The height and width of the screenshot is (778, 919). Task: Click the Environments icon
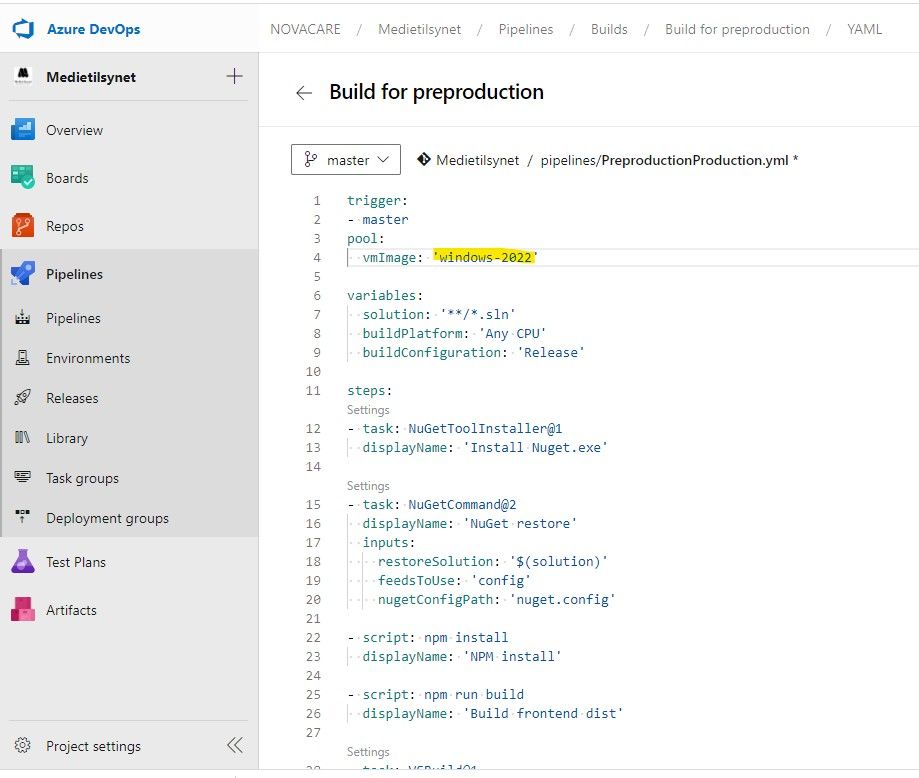(x=23, y=358)
